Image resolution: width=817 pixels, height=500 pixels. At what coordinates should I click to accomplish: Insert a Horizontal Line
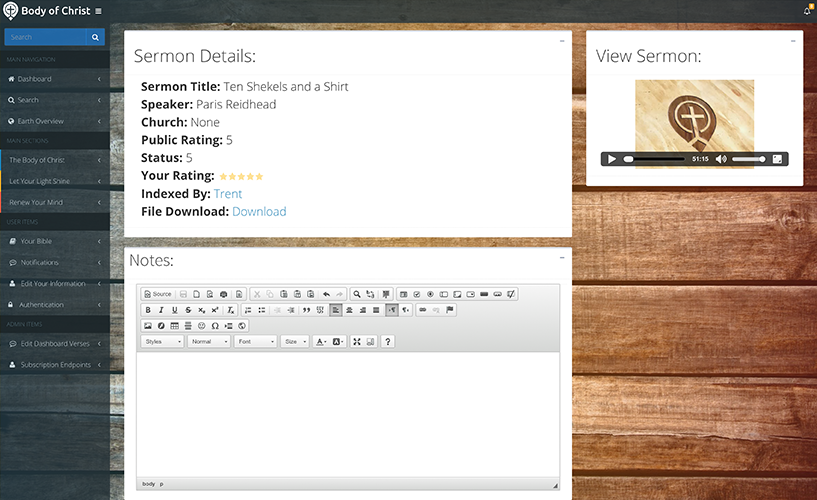[x=188, y=326]
